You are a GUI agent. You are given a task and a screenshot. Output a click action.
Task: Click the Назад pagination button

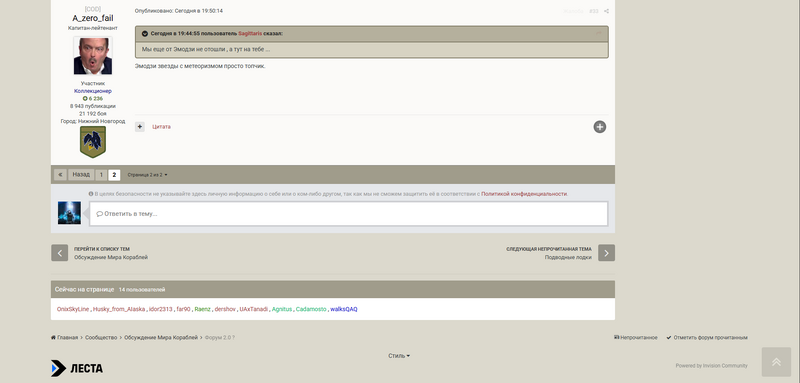81,175
